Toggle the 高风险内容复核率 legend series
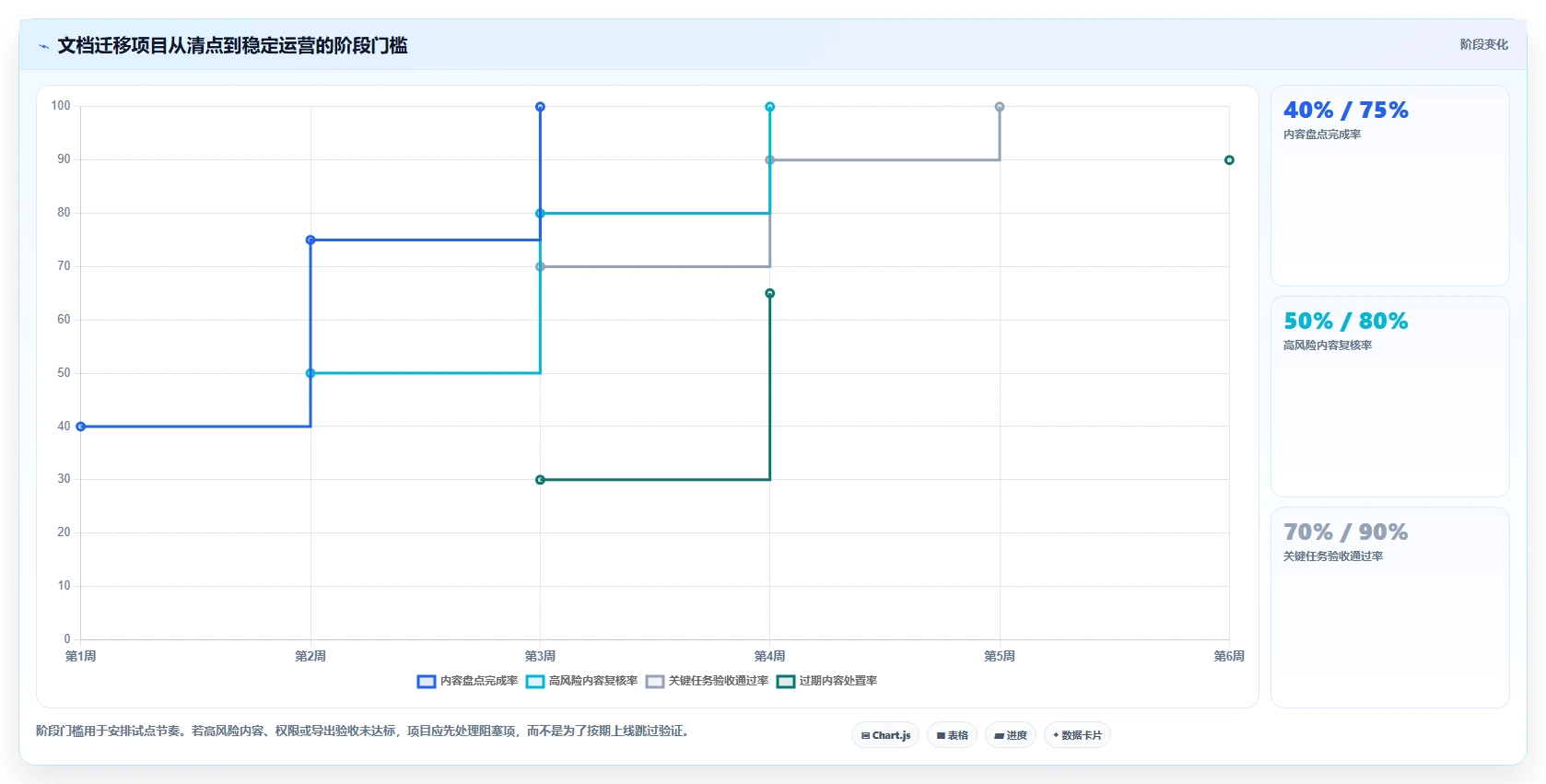 click(581, 681)
